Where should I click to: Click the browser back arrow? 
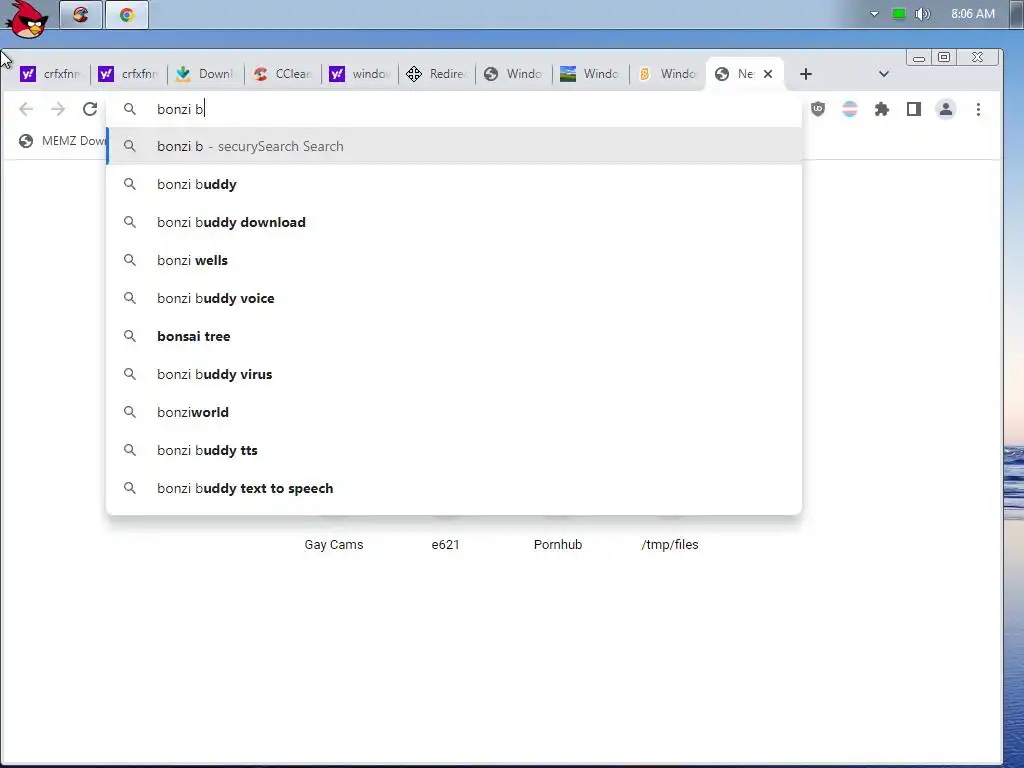coord(26,109)
